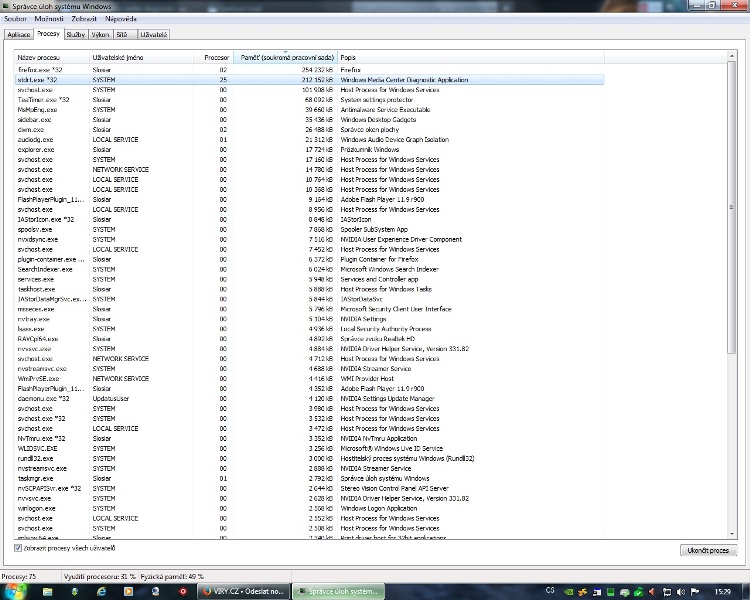
Task: Switch to the Služby tab
Action: [x=76, y=33]
